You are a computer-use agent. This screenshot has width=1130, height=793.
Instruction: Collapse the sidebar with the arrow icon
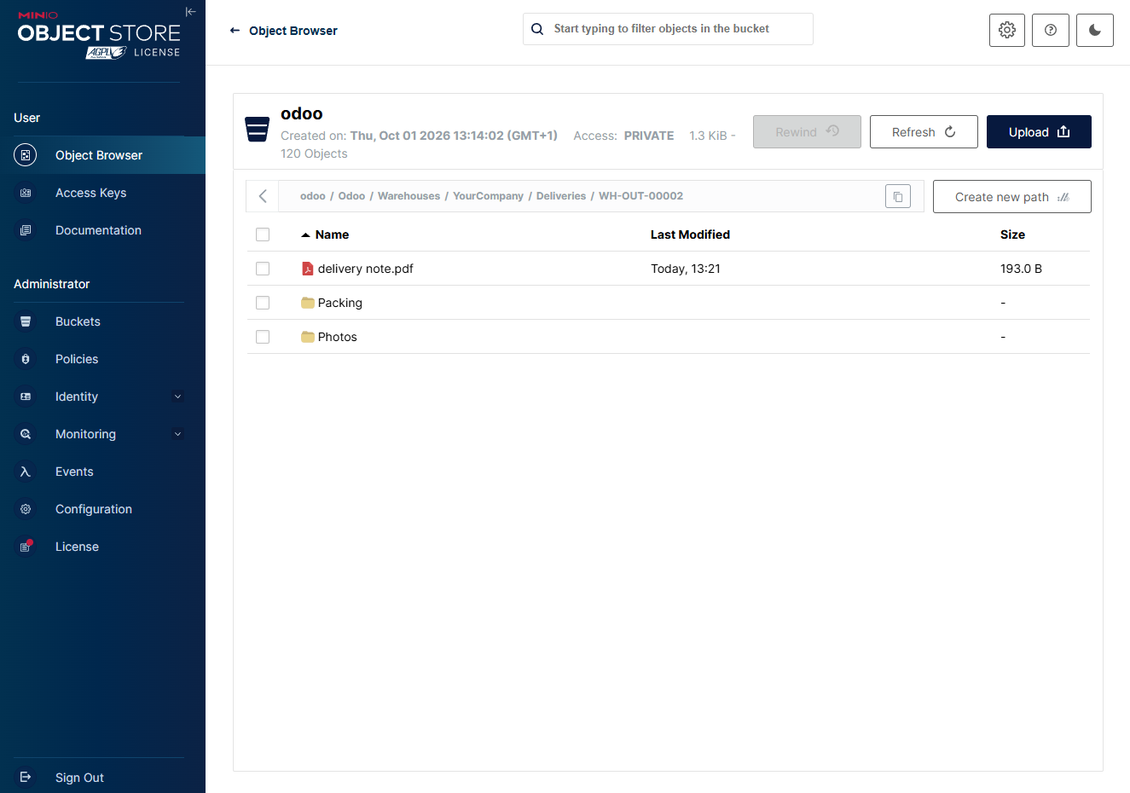pyautogui.click(x=190, y=12)
